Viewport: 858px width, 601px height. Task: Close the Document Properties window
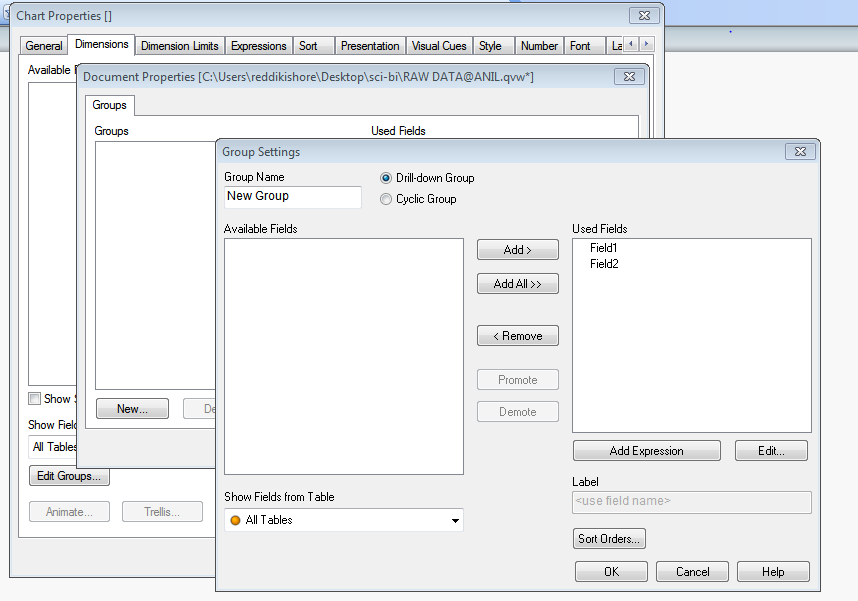pos(629,77)
